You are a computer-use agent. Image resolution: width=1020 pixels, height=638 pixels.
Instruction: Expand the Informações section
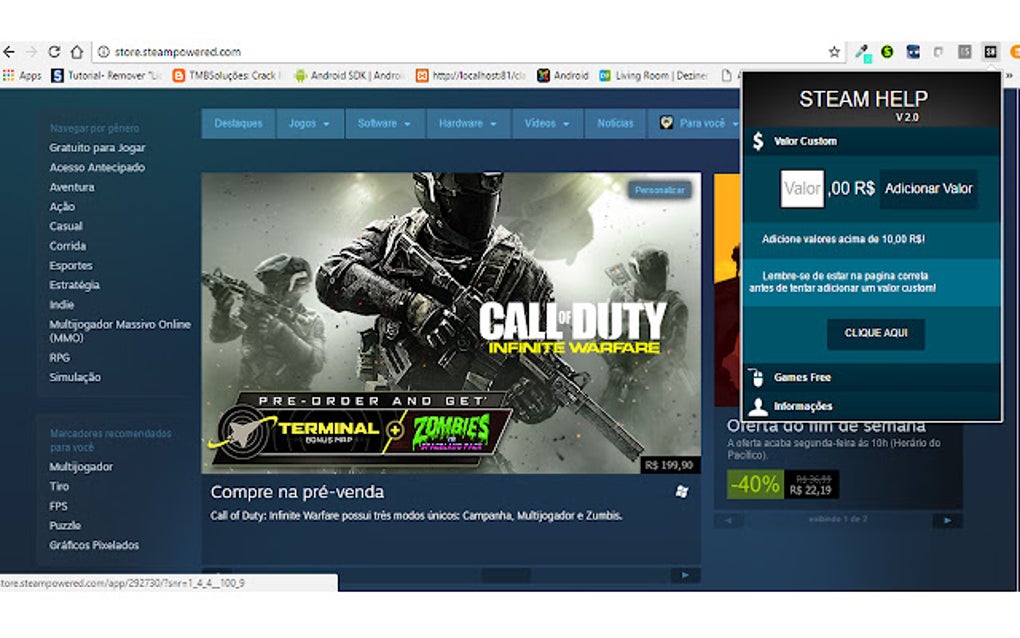[872, 406]
